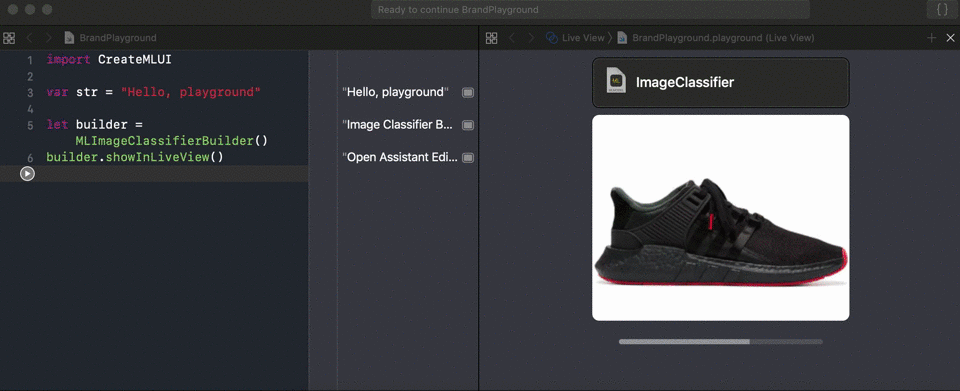Viewport: 960px width, 391px height.
Task: Click the Live View rings icon
Action: [551, 38]
